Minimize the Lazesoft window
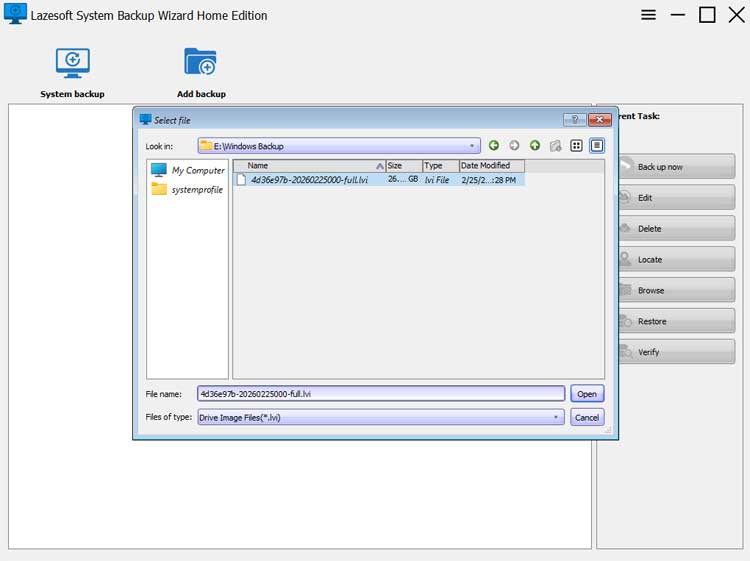 tap(677, 15)
